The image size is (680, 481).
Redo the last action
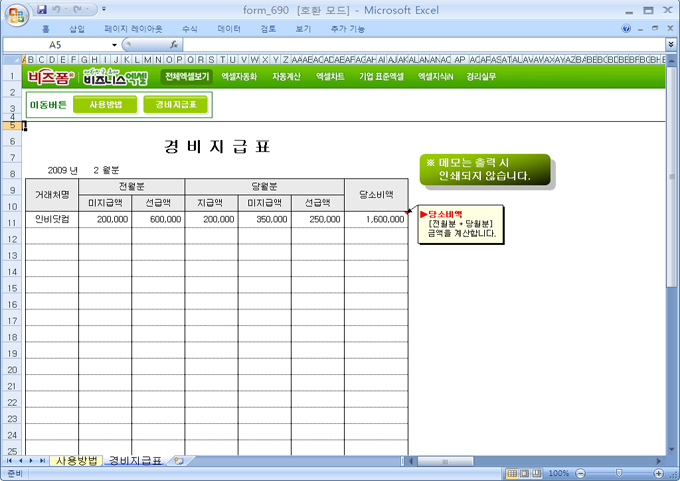point(77,9)
